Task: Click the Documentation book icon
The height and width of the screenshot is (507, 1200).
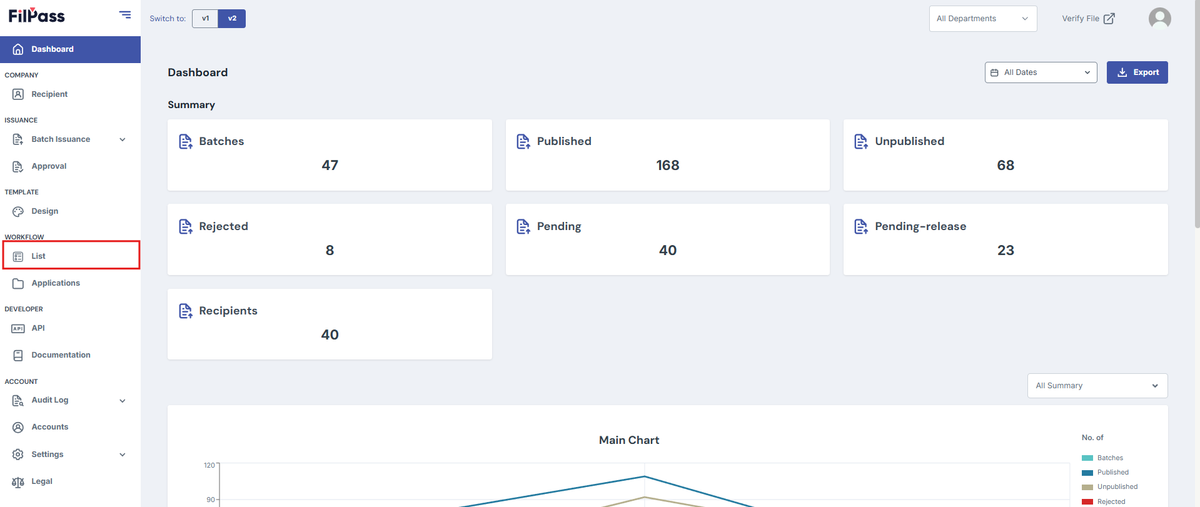Action: [18, 355]
